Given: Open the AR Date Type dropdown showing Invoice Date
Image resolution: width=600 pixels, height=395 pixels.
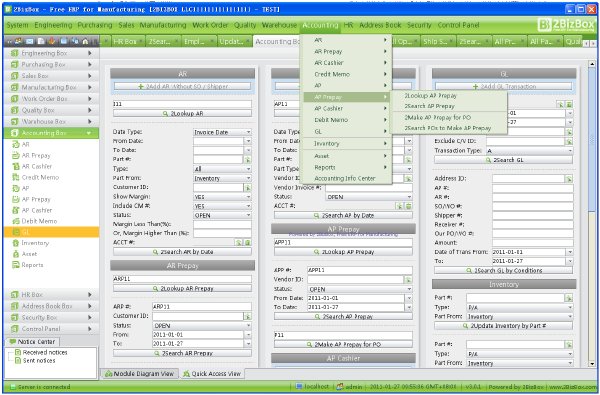Looking at the screenshot, I should coord(222,132).
